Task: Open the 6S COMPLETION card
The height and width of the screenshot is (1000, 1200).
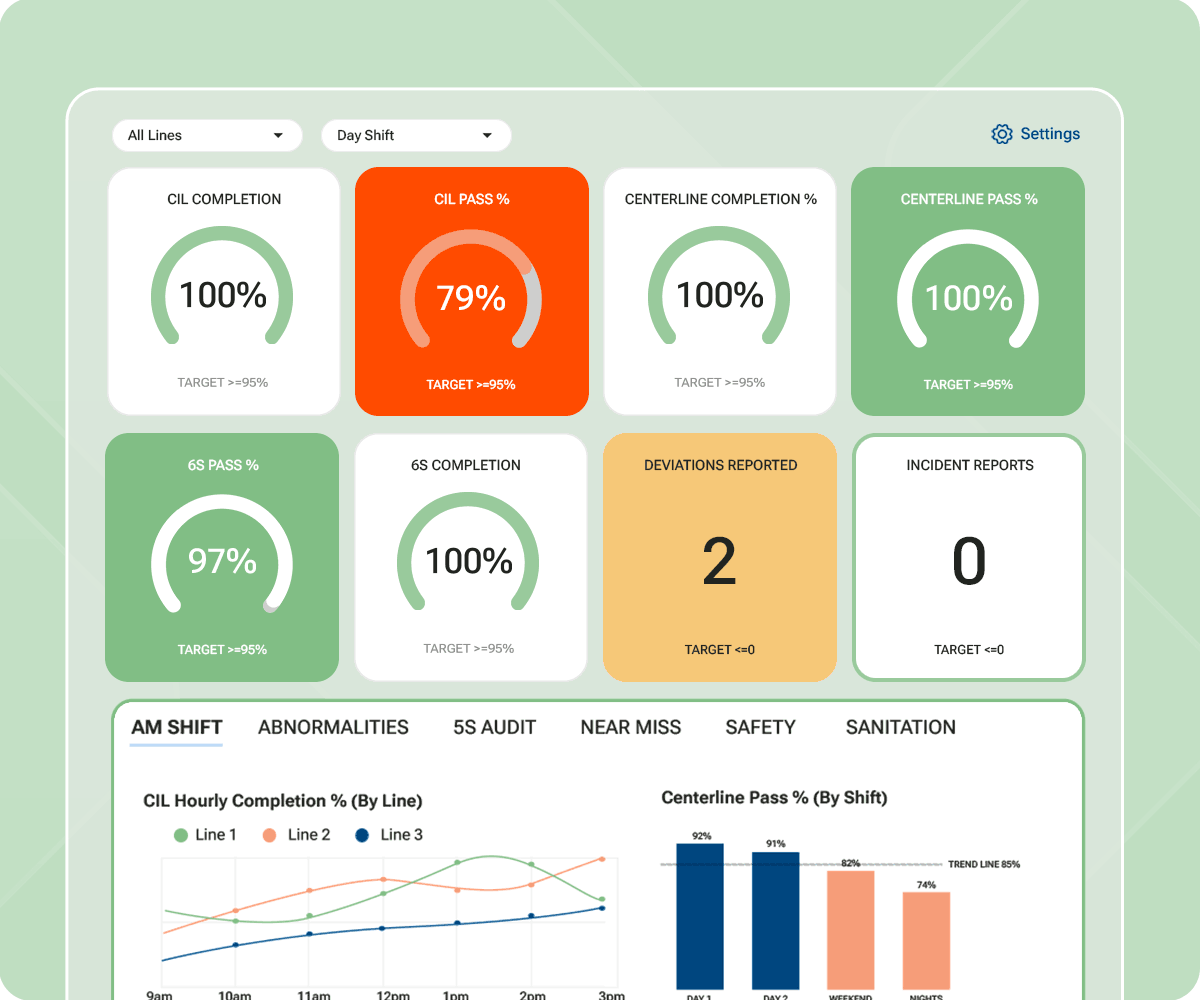Action: click(x=471, y=557)
